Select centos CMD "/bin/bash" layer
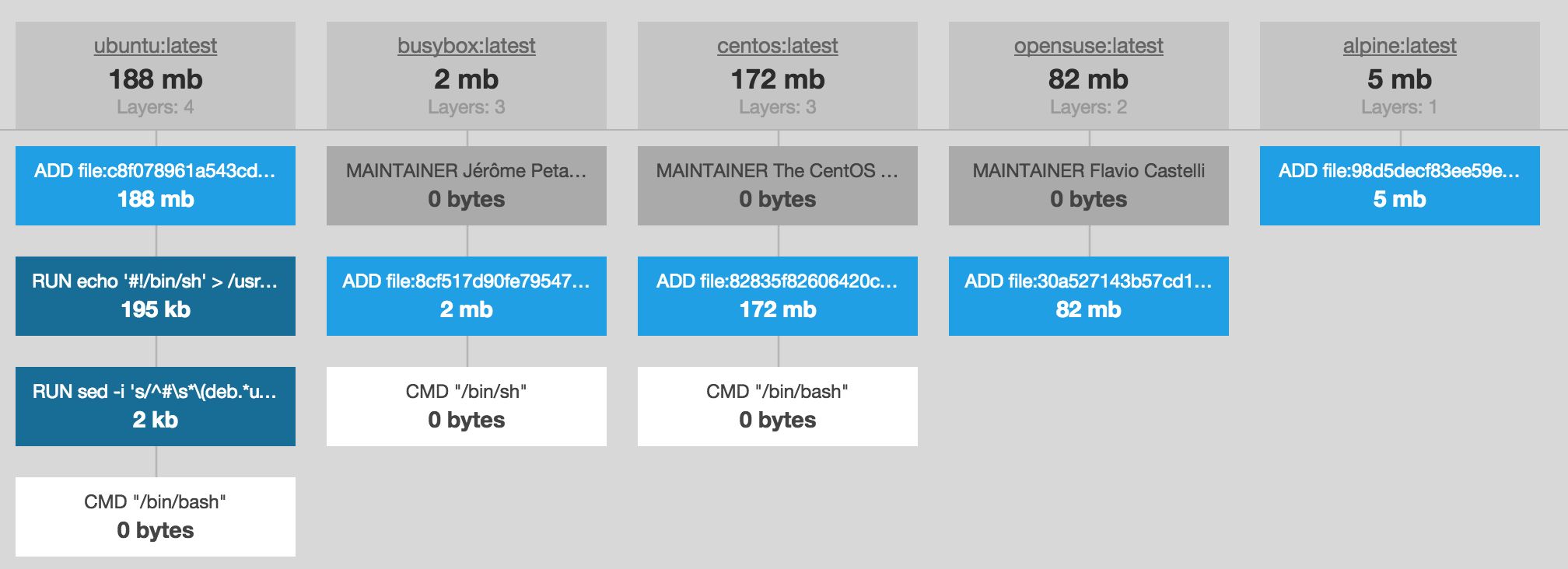1568x569 pixels. click(x=778, y=407)
